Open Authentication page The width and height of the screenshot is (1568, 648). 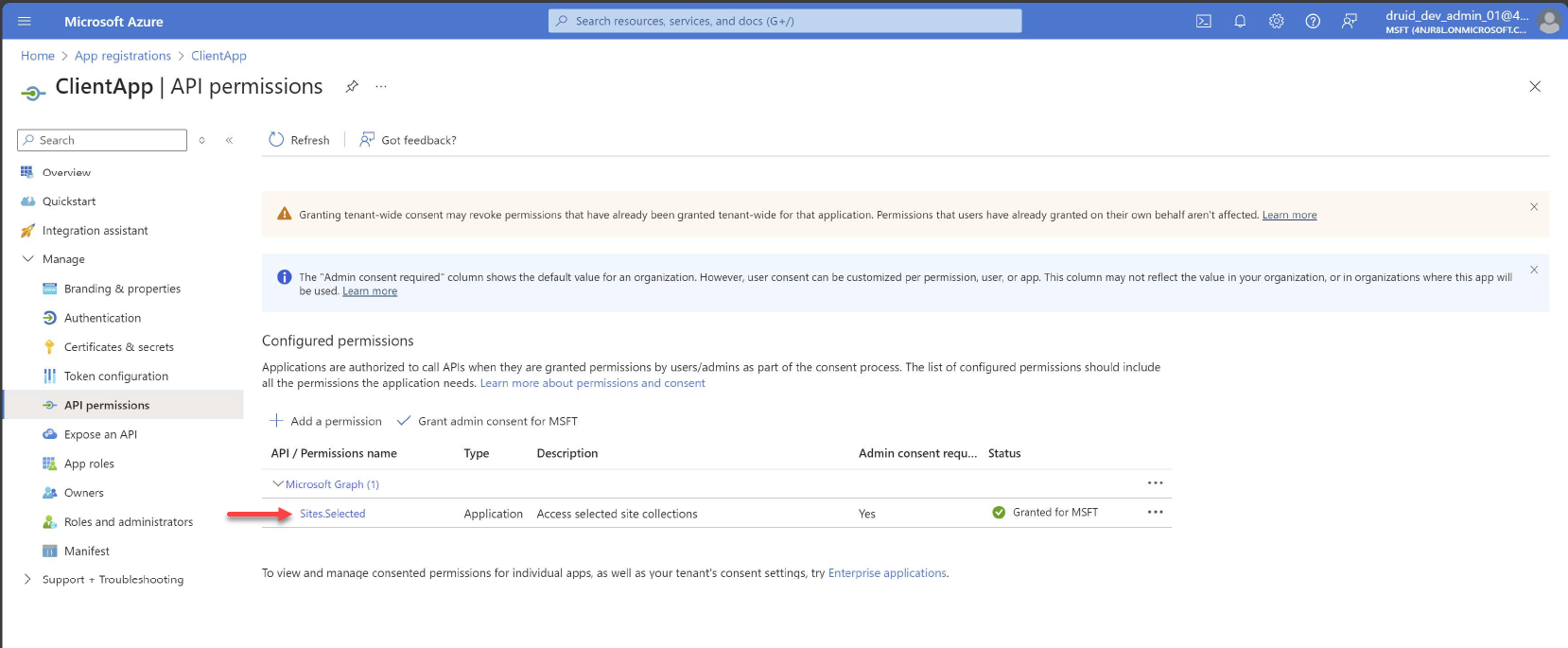coord(102,318)
